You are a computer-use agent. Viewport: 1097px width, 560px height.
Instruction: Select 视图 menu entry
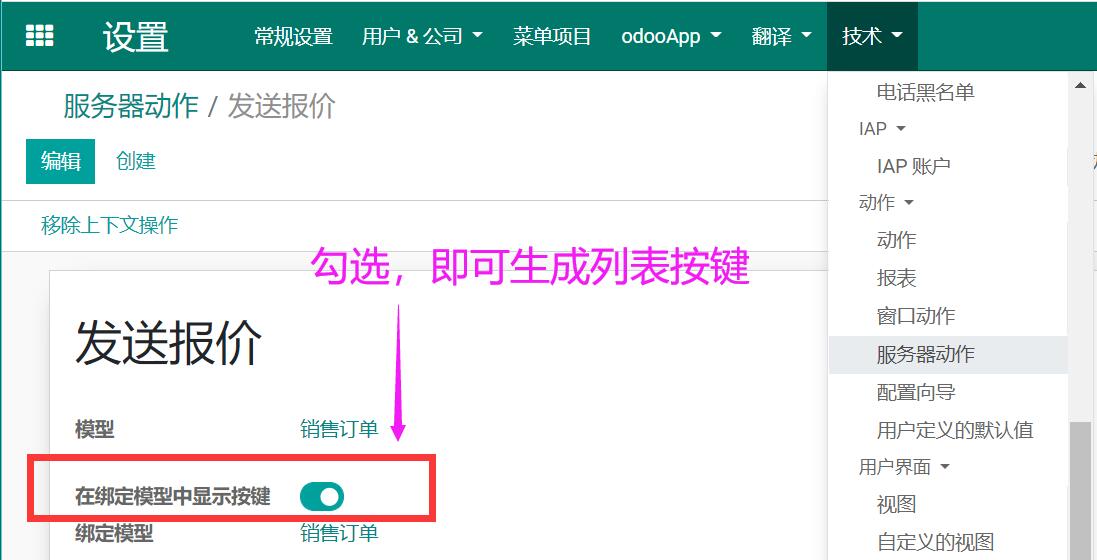[896, 504]
